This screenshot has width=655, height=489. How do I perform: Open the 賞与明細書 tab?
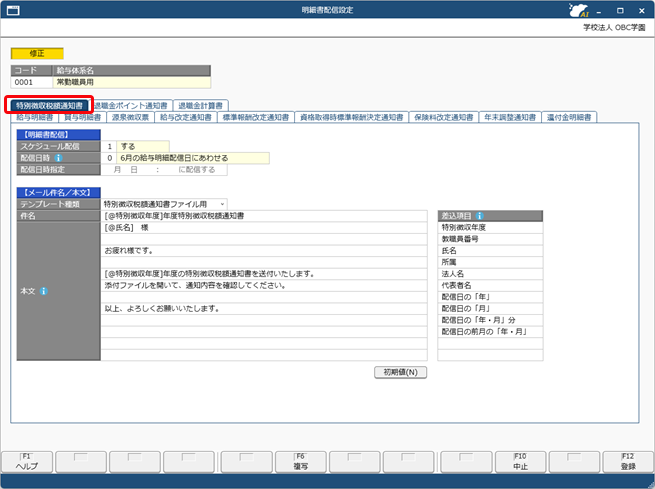click(82, 117)
